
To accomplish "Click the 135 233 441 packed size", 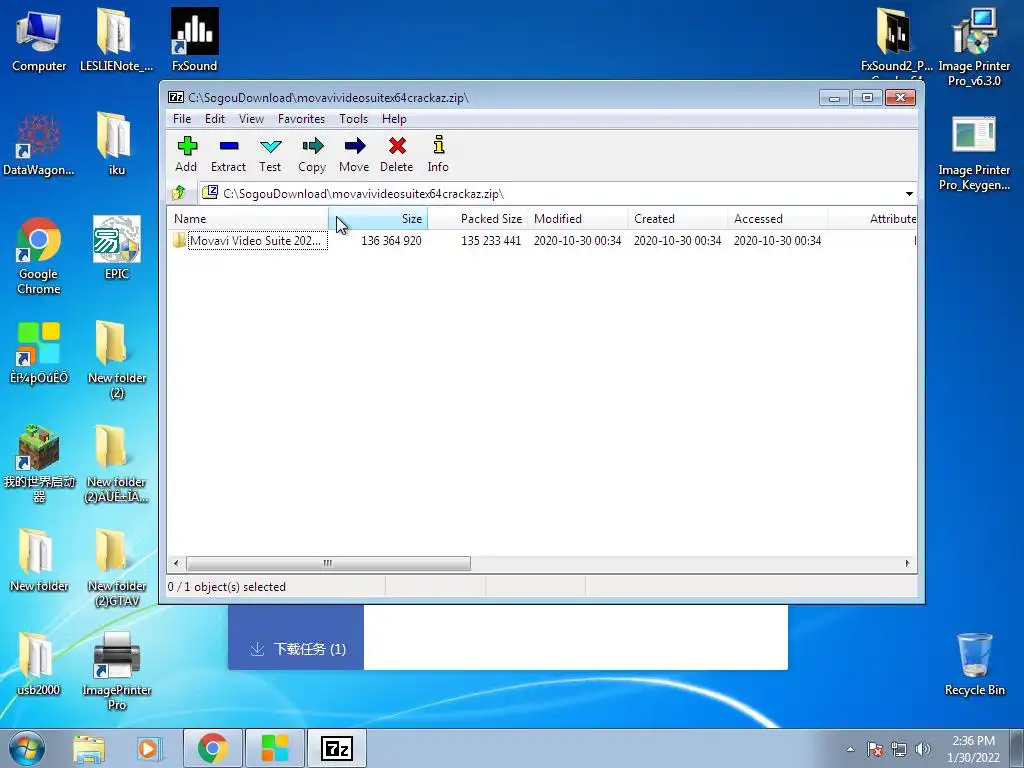I will [491, 241].
